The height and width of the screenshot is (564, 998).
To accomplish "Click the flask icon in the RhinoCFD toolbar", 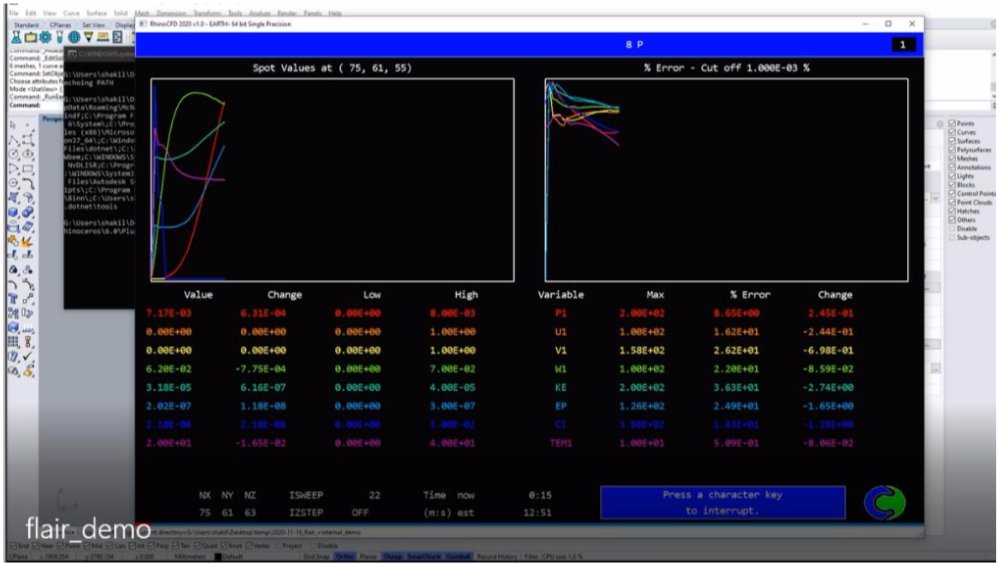I will [16, 37].
